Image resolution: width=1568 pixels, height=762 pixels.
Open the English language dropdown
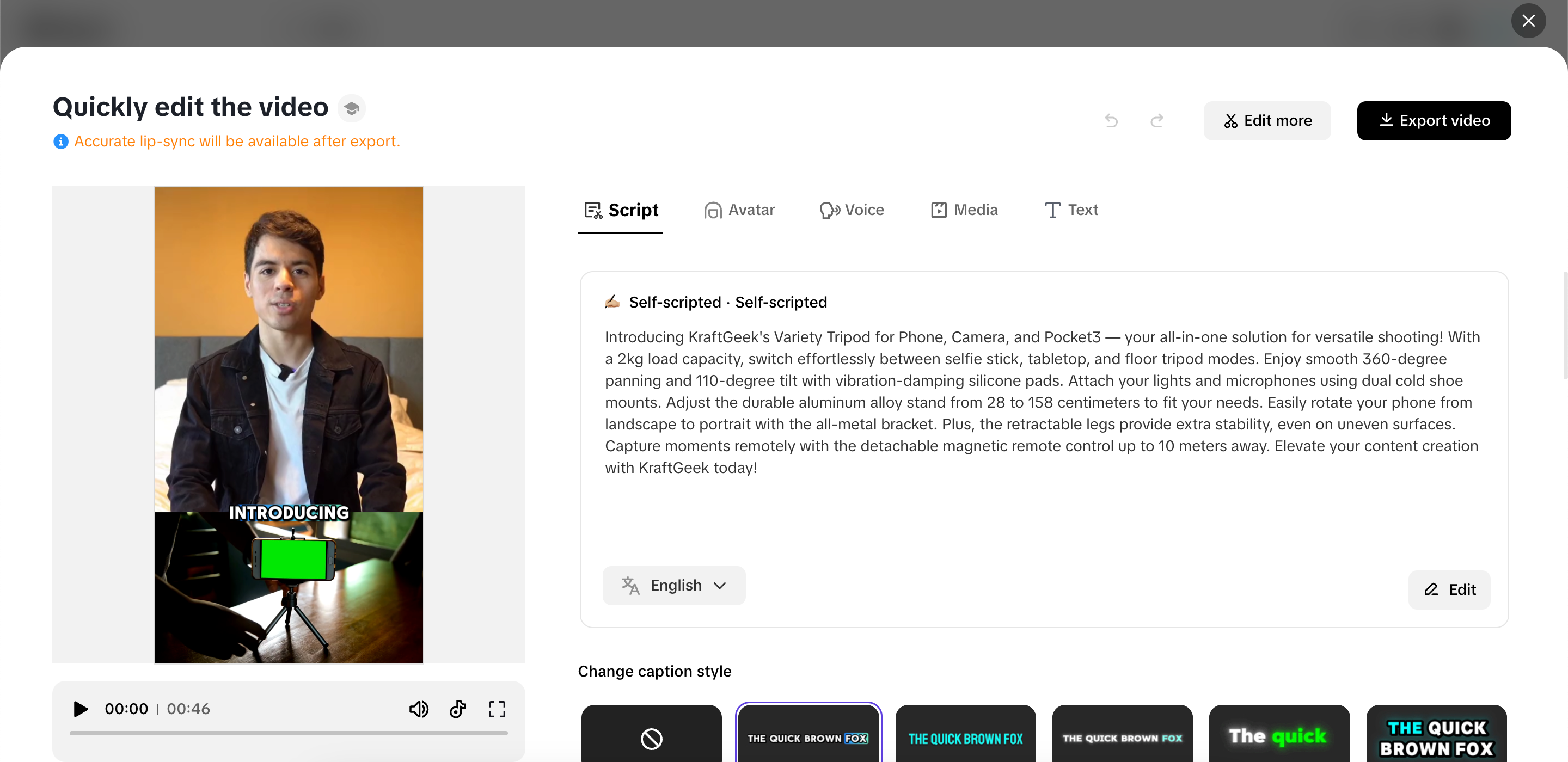[674, 586]
